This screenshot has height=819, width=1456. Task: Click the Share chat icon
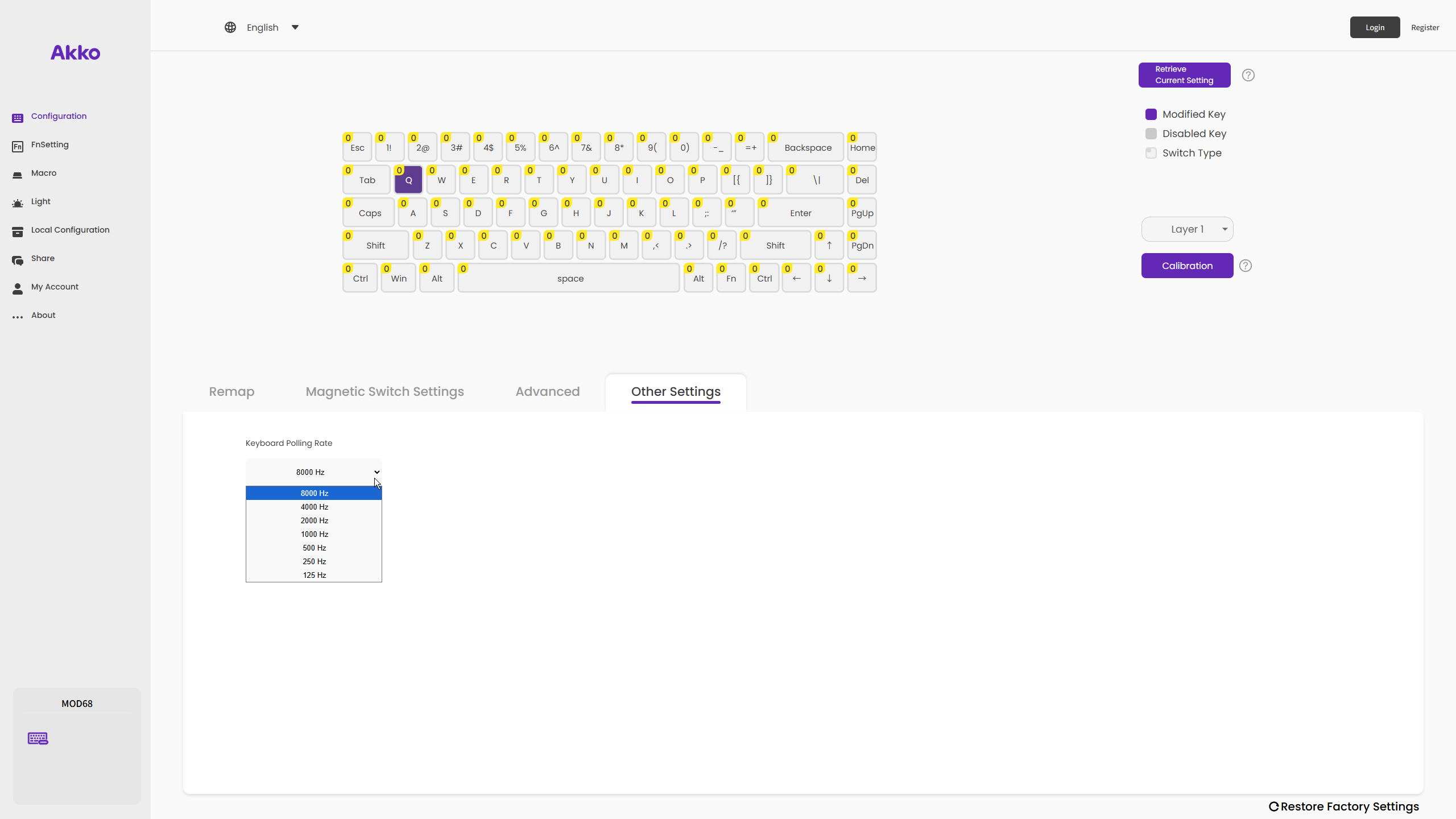pos(18,260)
